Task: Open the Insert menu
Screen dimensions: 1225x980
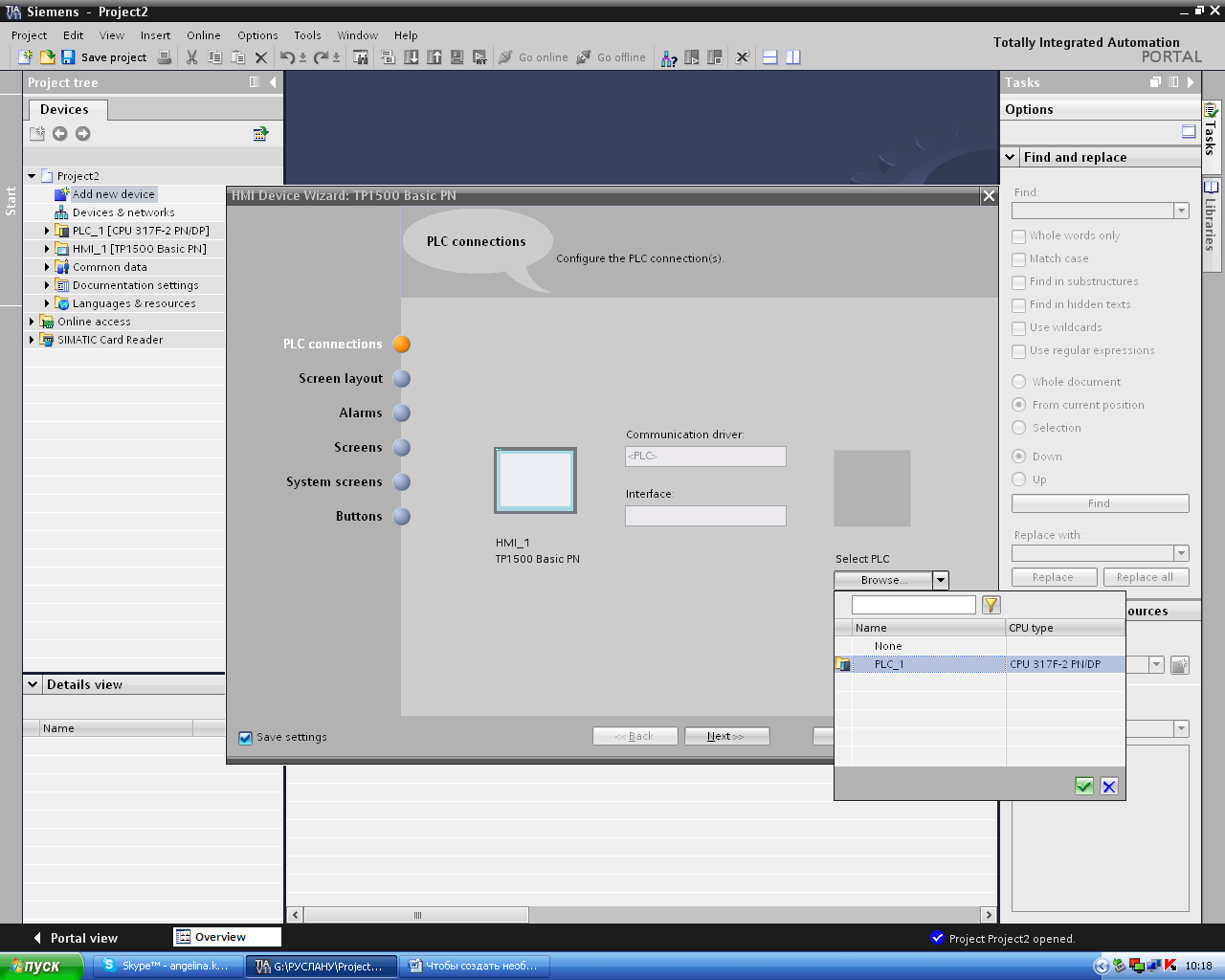Action: [155, 35]
